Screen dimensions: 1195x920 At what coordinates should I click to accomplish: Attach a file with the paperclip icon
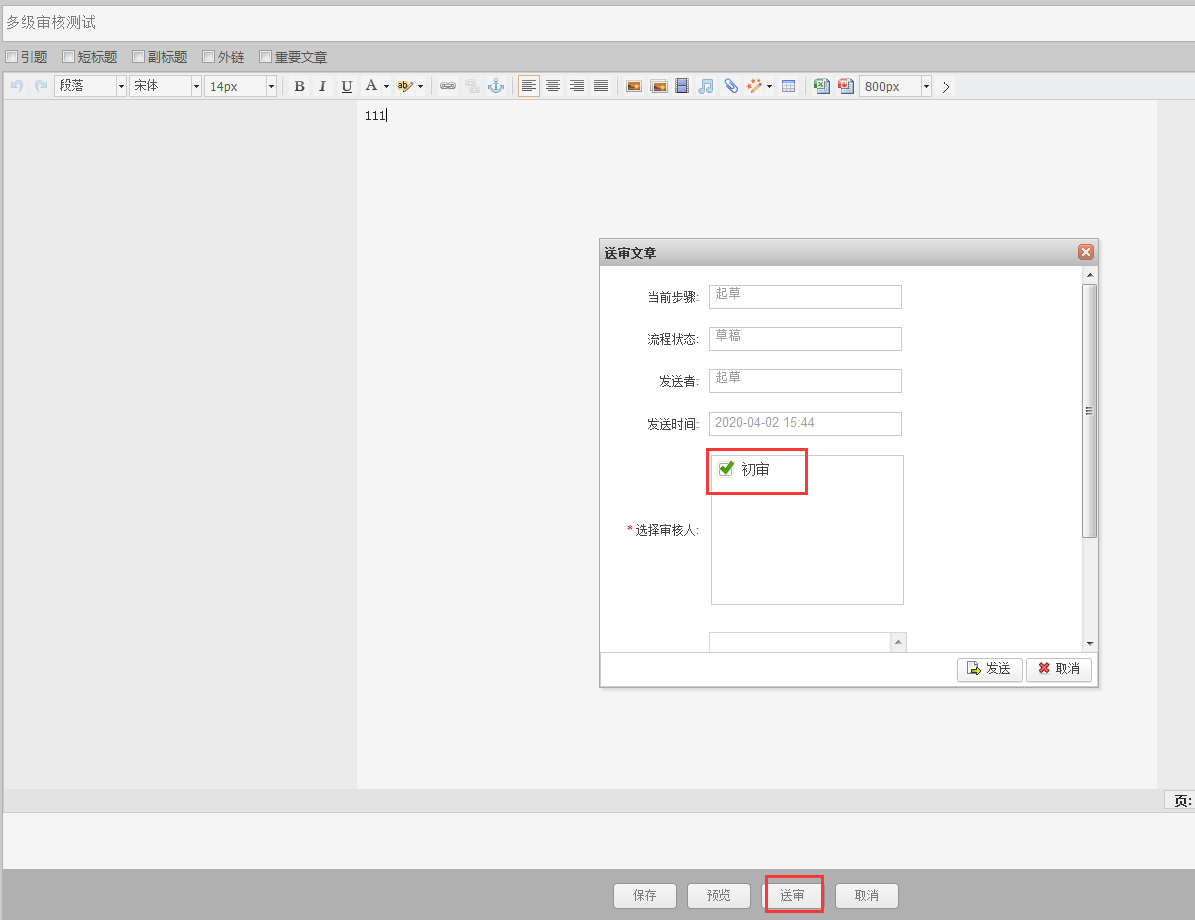[731, 87]
